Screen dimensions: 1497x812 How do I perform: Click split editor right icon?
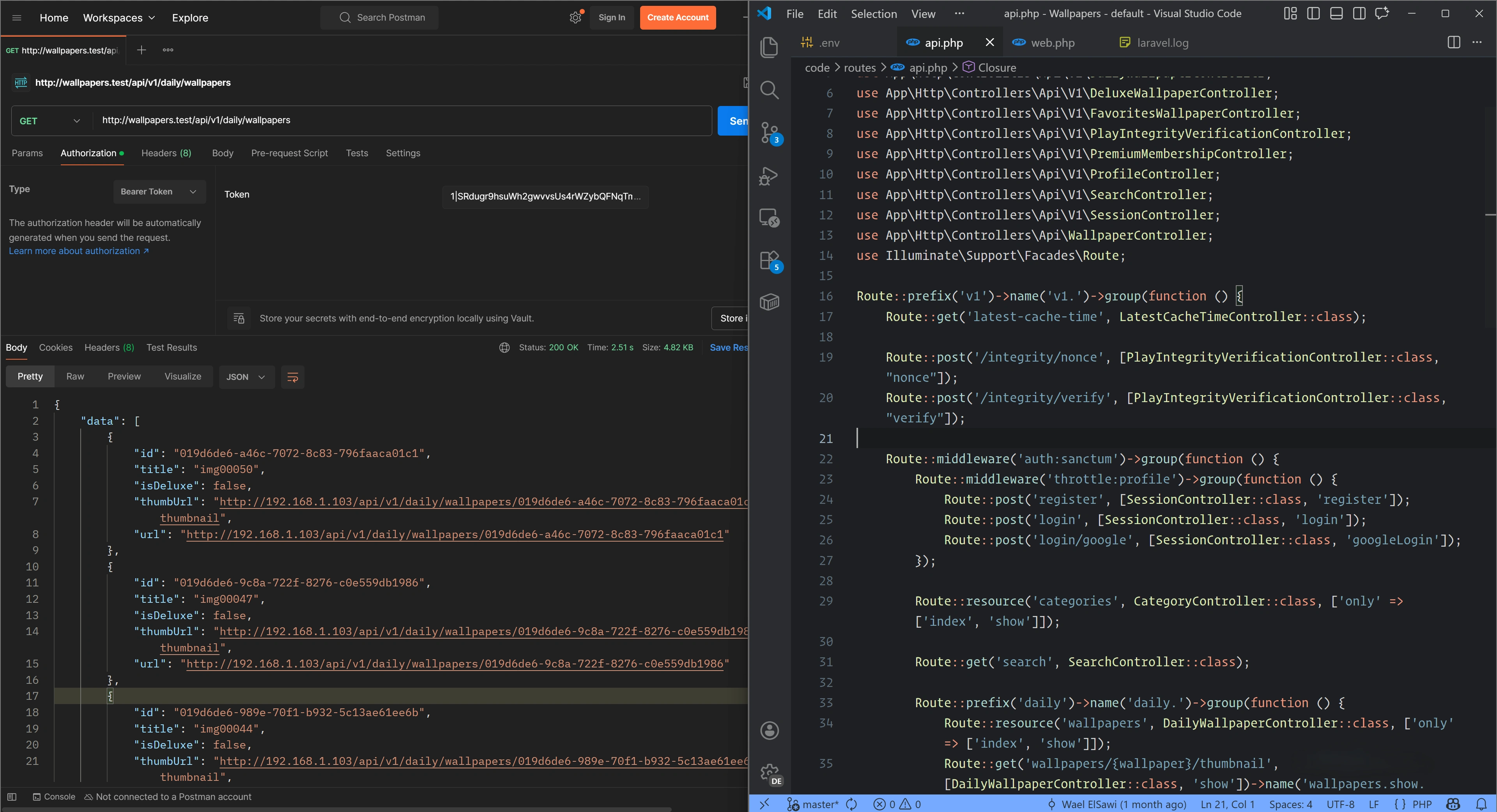[1453, 42]
